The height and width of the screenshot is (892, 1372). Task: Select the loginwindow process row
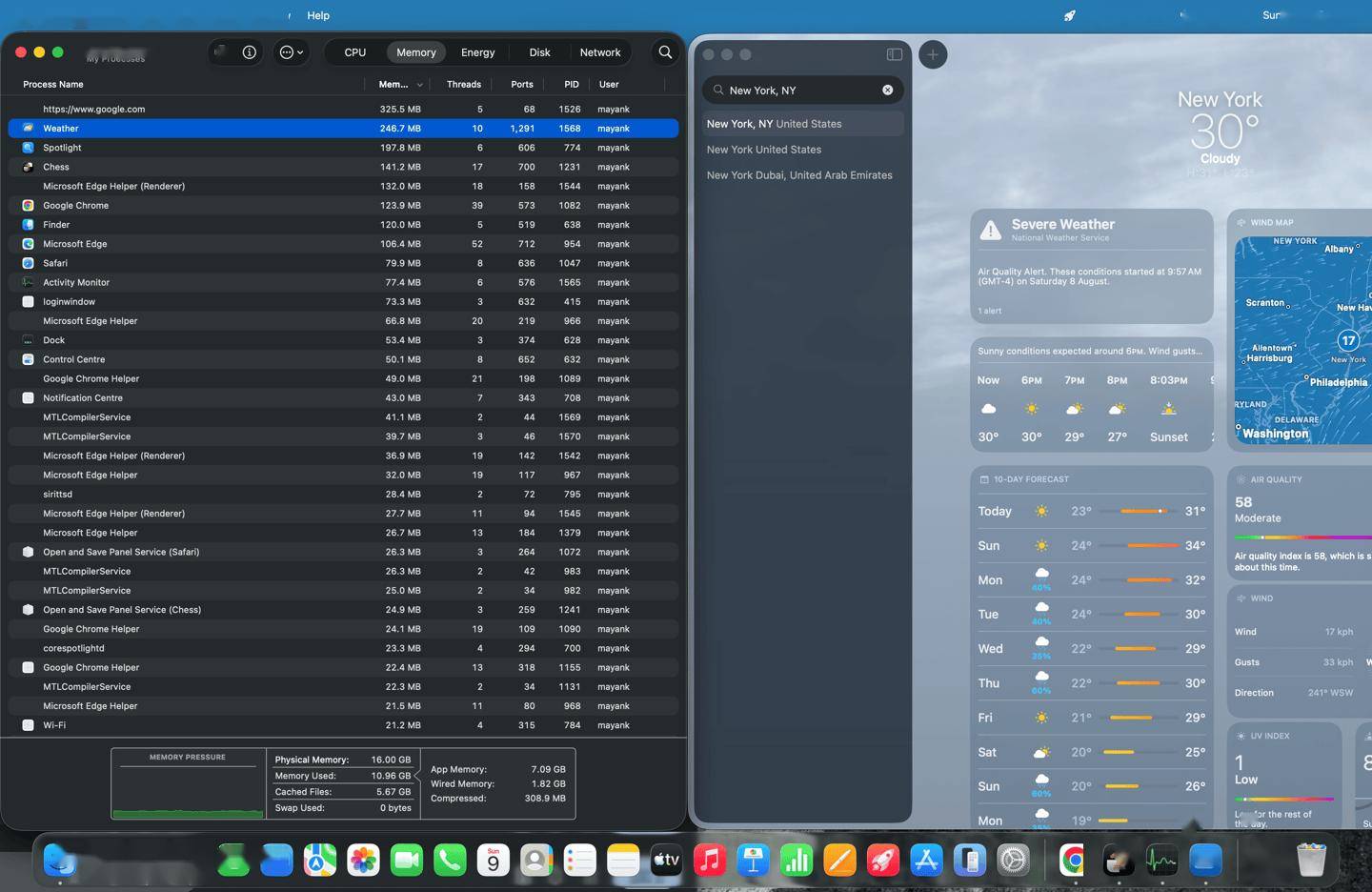point(343,301)
